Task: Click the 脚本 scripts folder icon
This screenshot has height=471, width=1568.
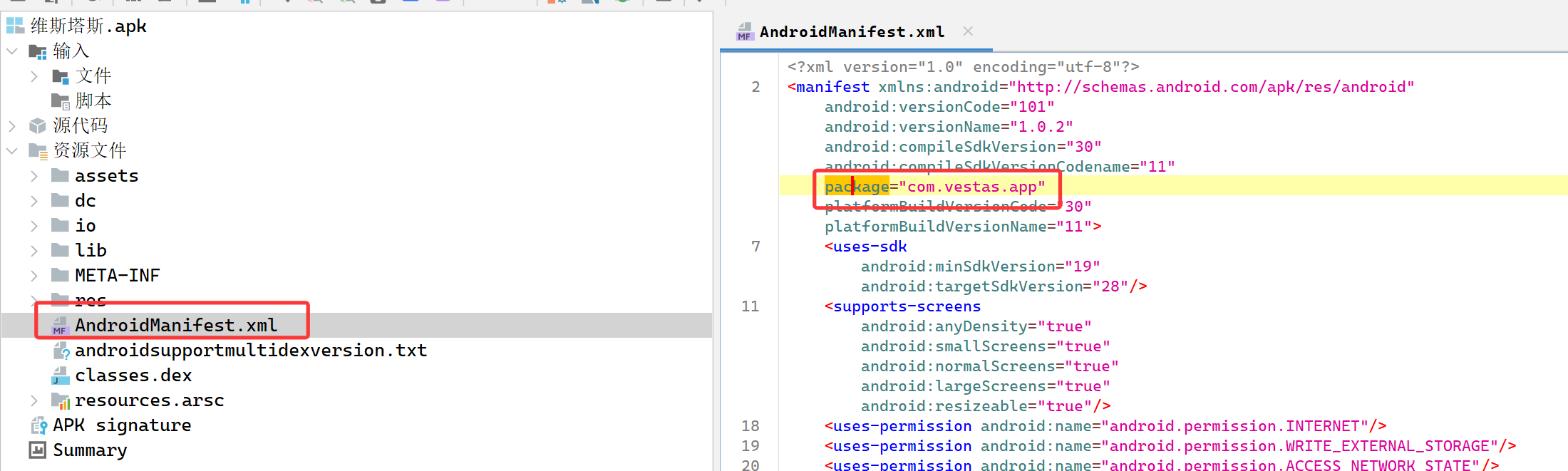Action: coord(61,101)
